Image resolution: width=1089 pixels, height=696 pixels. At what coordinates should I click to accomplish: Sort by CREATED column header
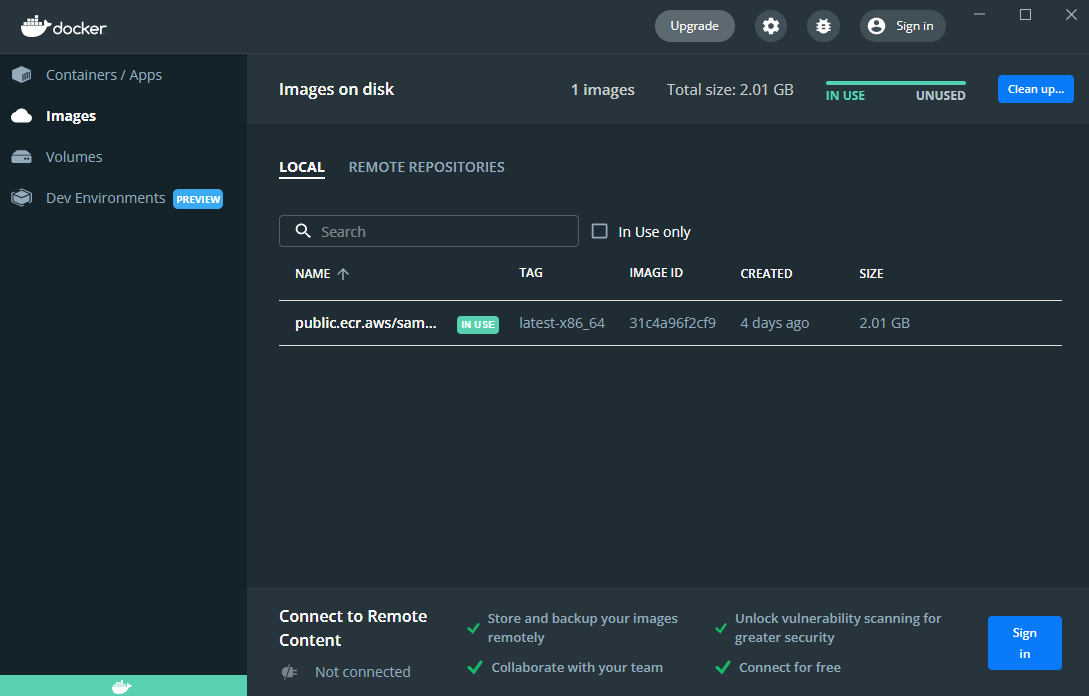(766, 274)
